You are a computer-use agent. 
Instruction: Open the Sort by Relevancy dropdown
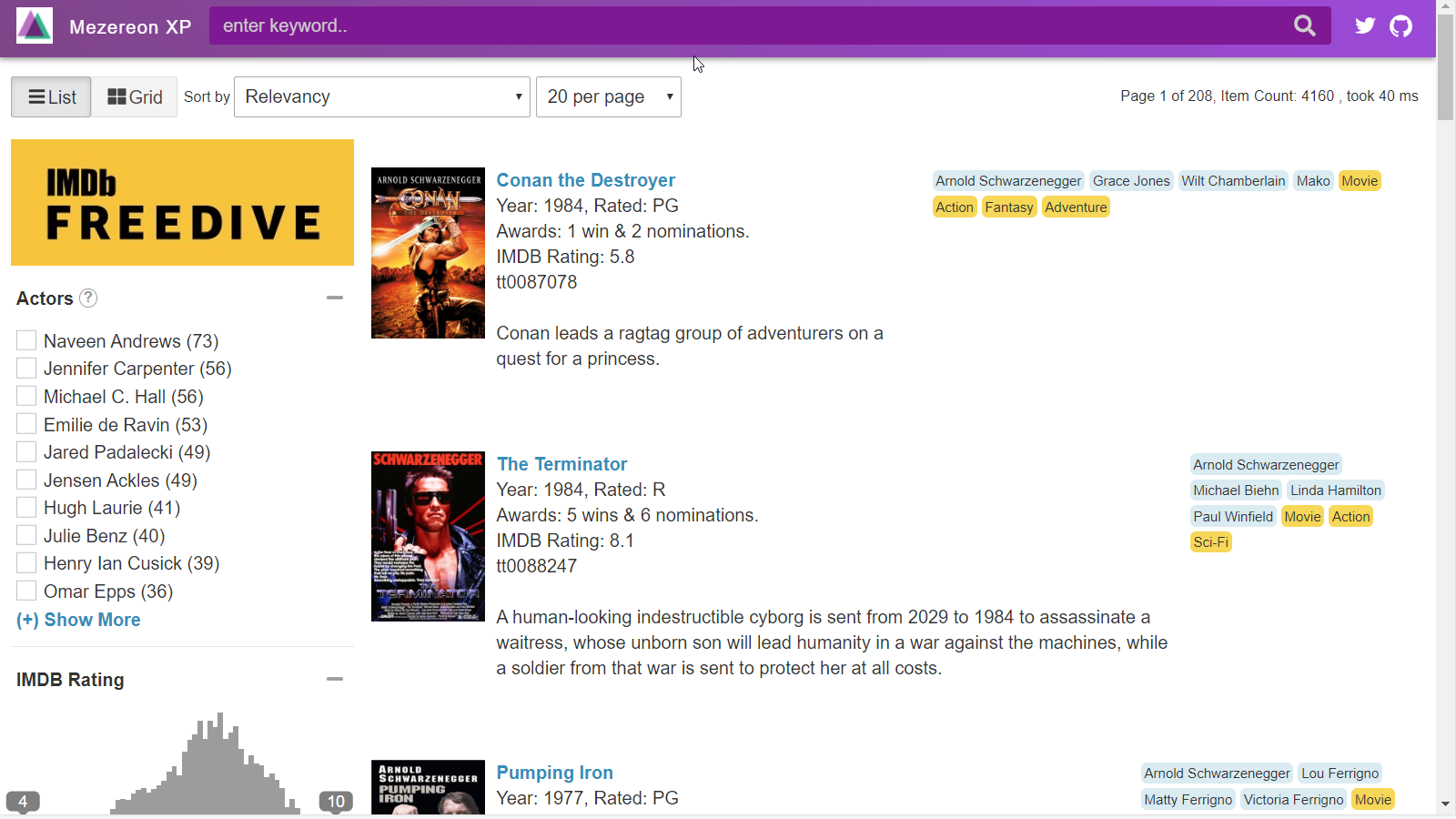coord(382,96)
